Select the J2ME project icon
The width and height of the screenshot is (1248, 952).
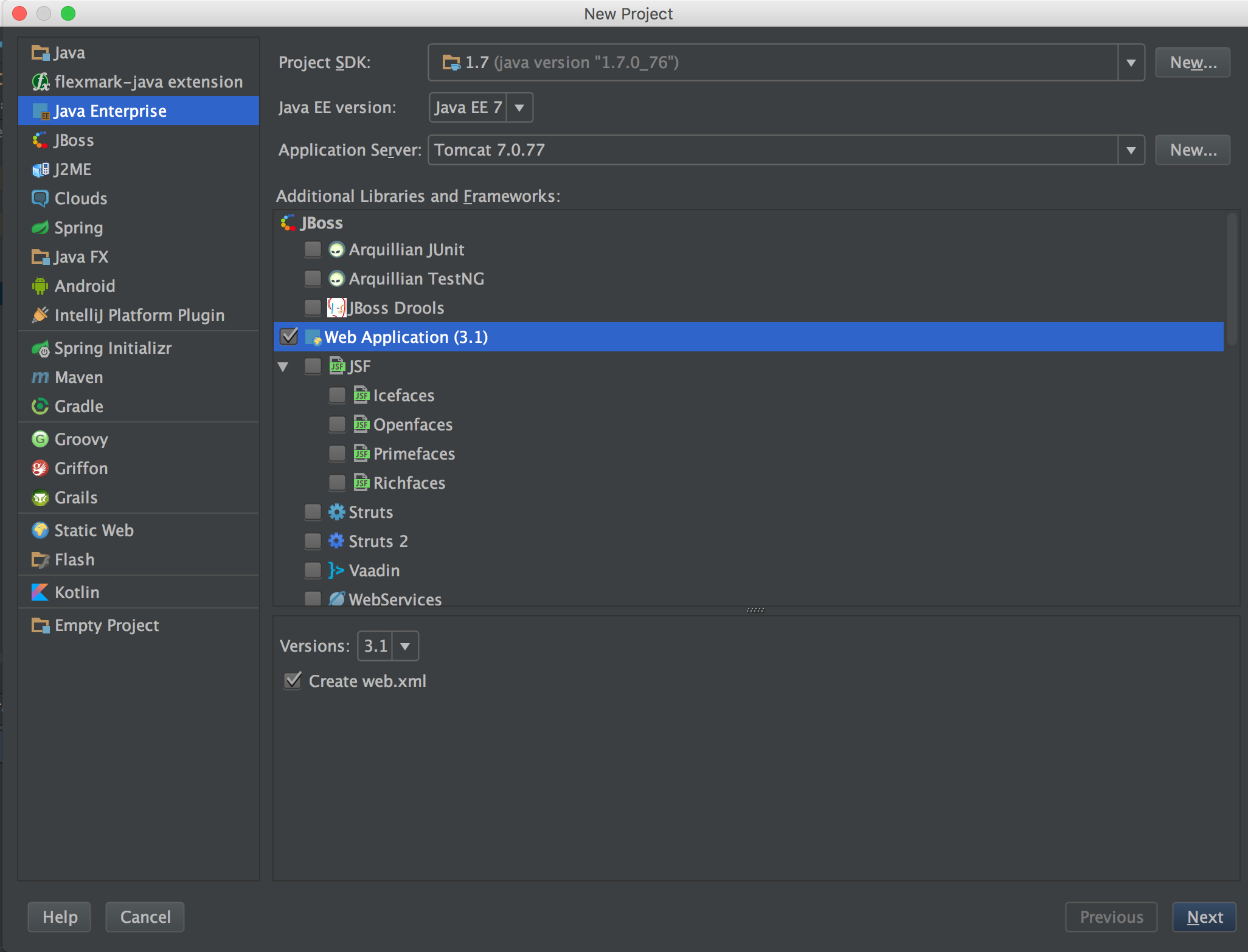coord(40,170)
